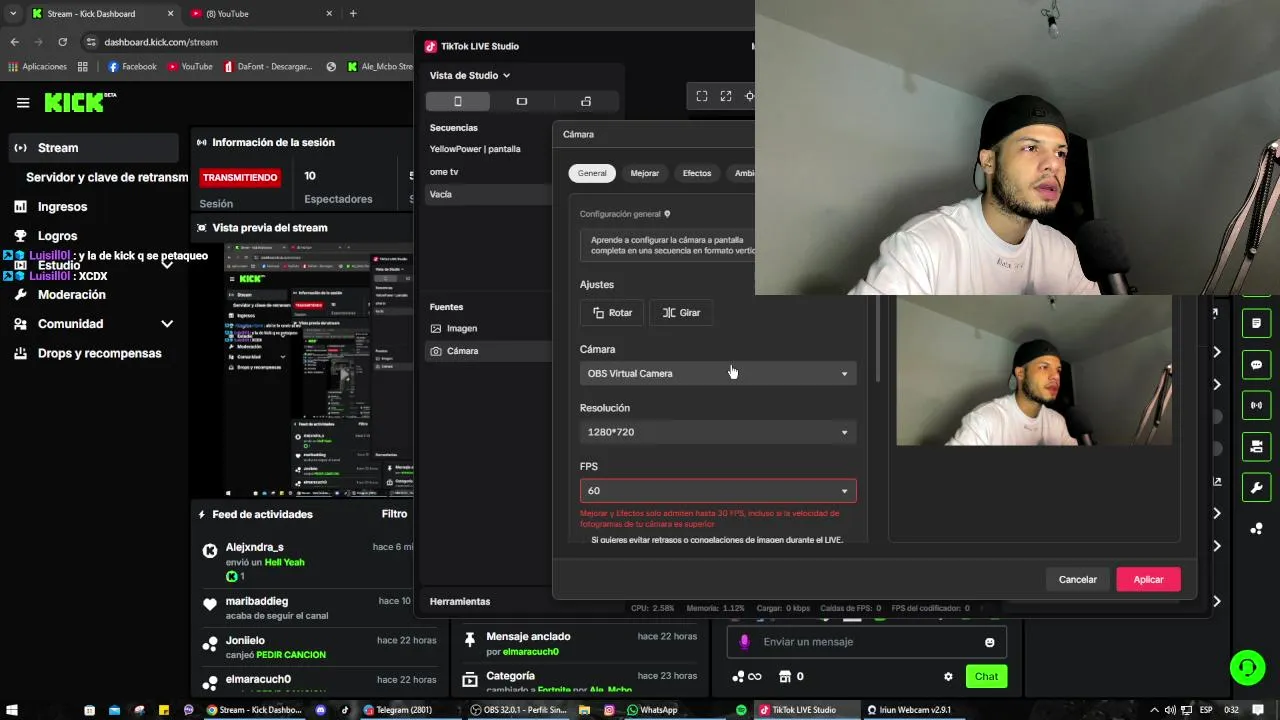Click Filtro in Feed de actividades

394,514
